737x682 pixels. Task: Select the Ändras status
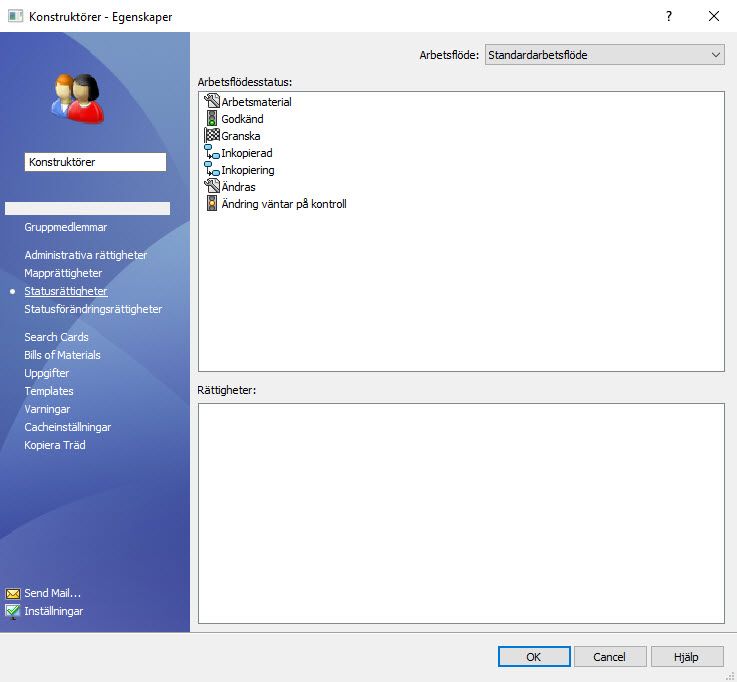[x=238, y=187]
